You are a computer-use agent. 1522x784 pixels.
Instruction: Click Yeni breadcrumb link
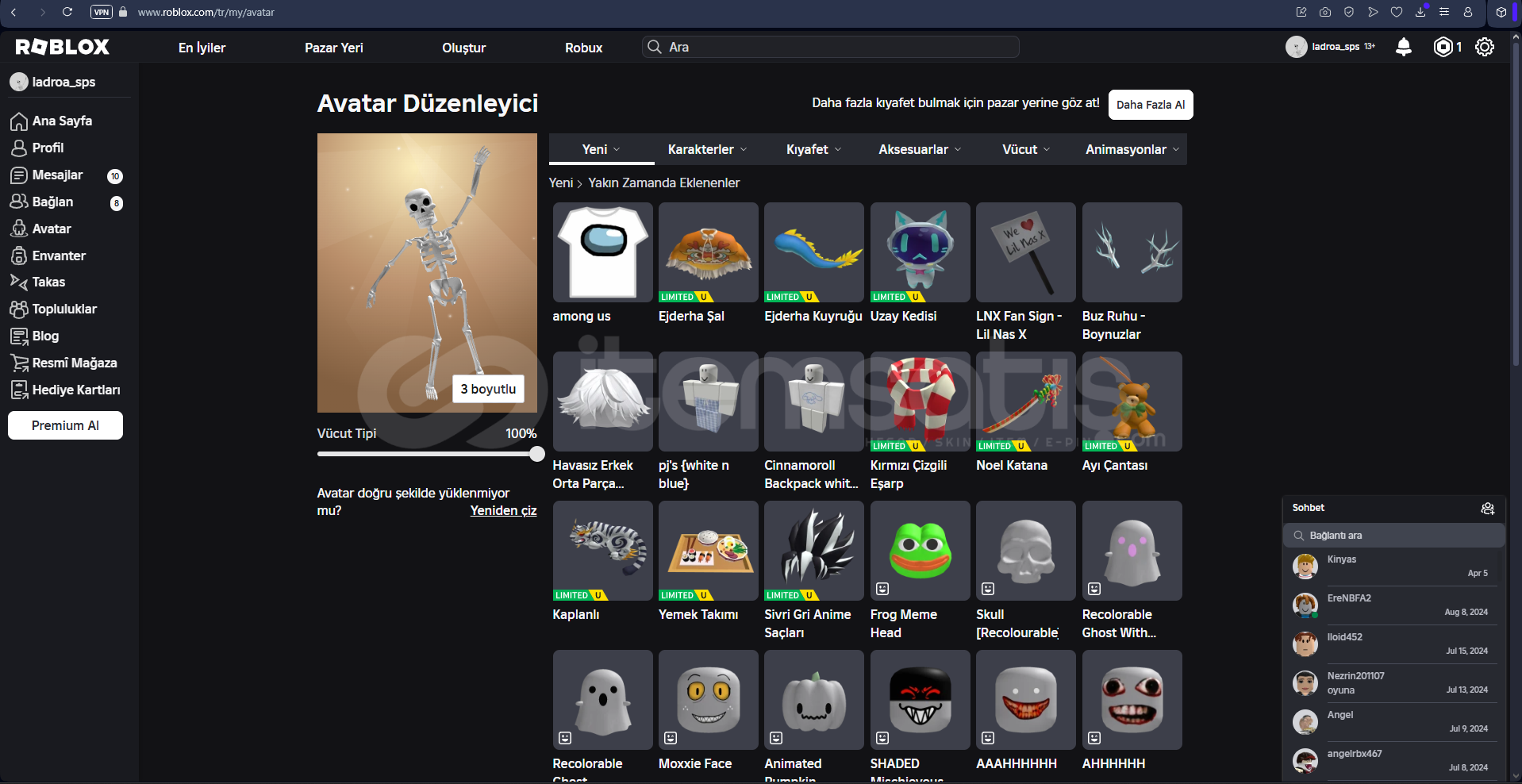pos(561,183)
